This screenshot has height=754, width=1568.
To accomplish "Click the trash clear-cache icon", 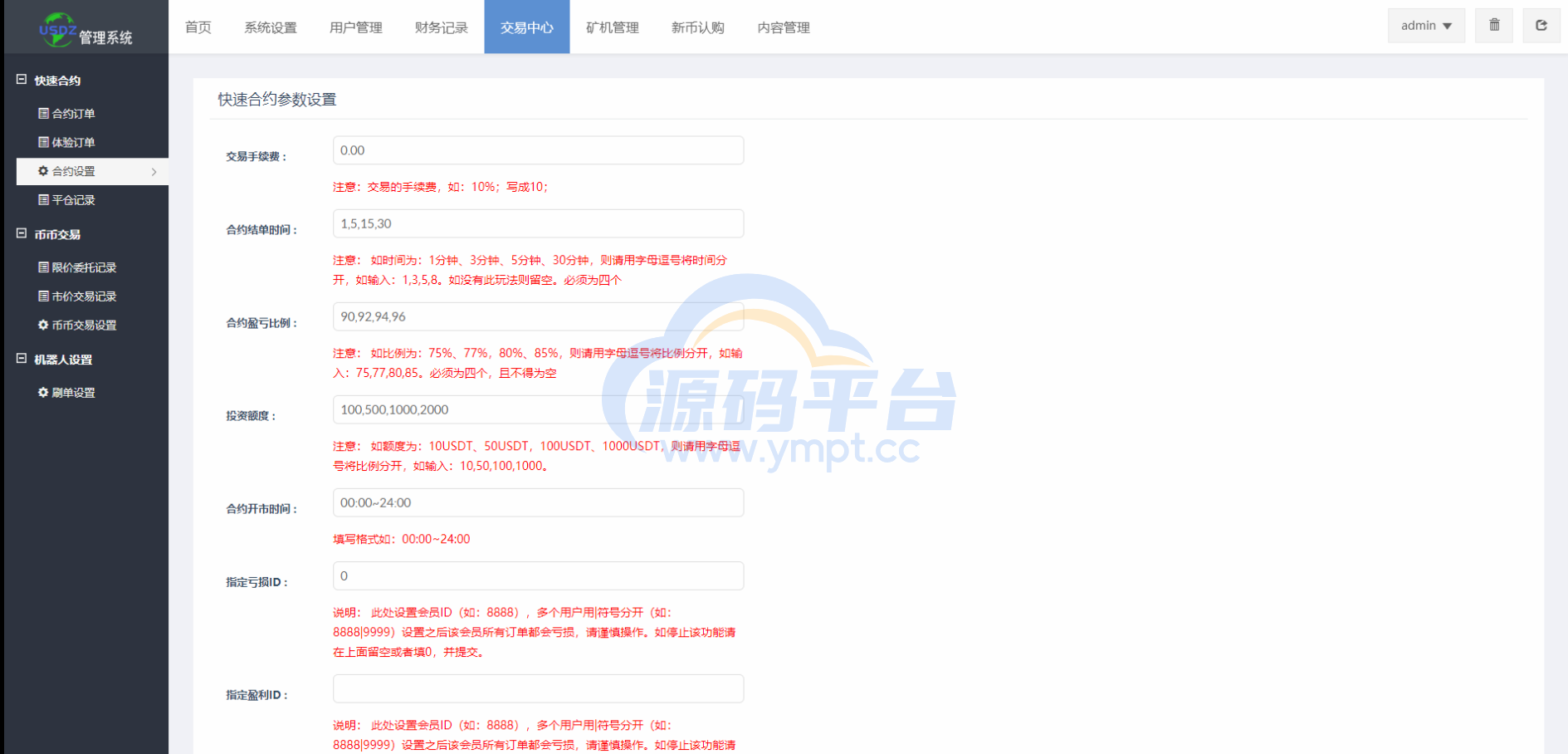I will pyautogui.click(x=1494, y=25).
